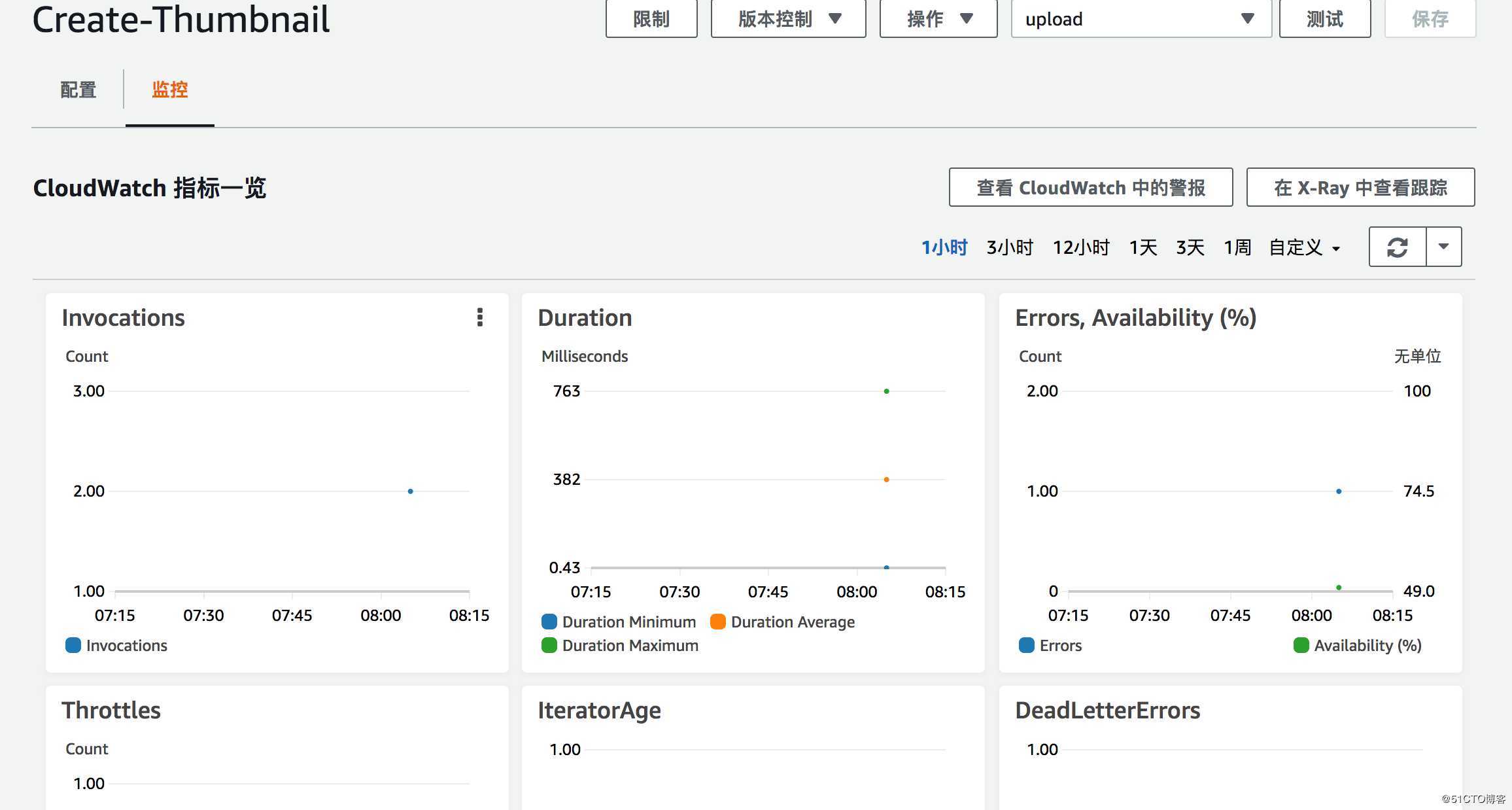Switch to the 配置 tab
The image size is (1512, 810).
78,90
